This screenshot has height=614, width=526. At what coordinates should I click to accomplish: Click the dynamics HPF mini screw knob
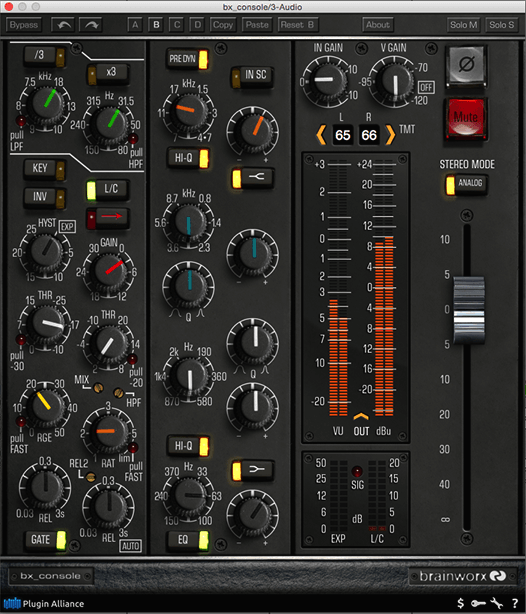[118, 392]
